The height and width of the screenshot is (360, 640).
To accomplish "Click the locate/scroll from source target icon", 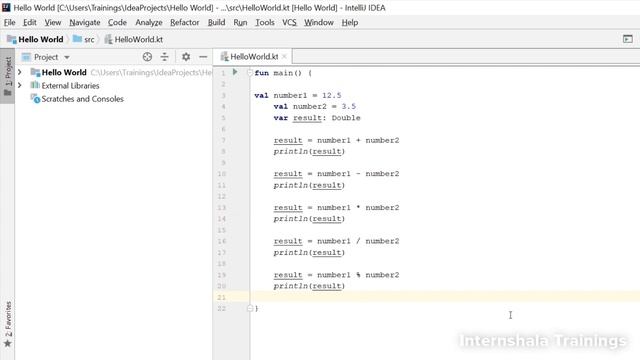I will (147, 57).
